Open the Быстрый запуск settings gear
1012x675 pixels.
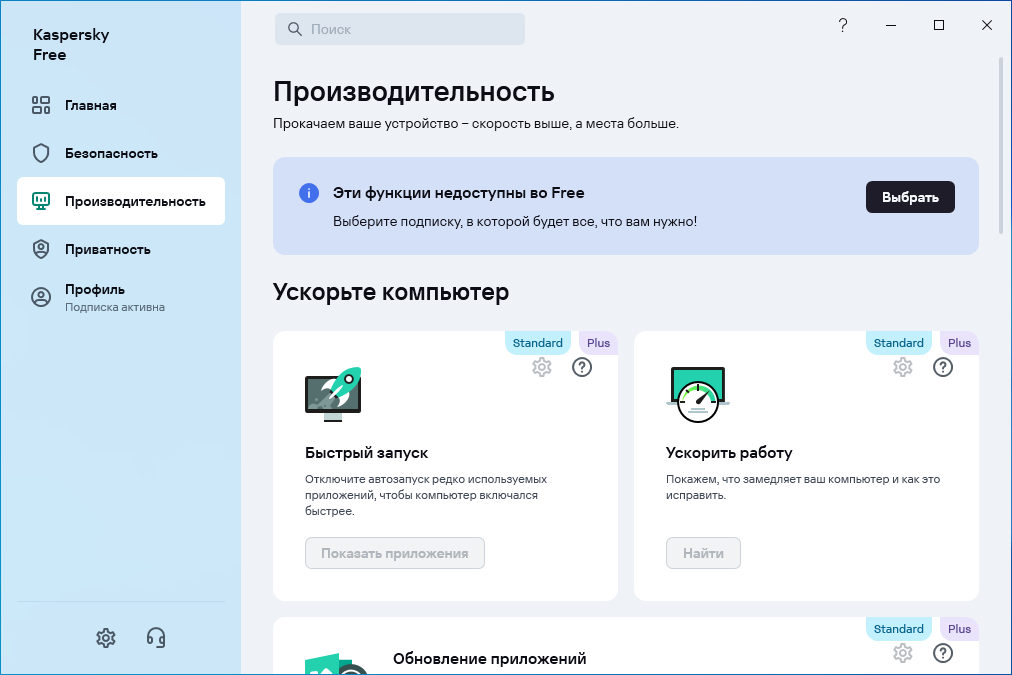(541, 367)
